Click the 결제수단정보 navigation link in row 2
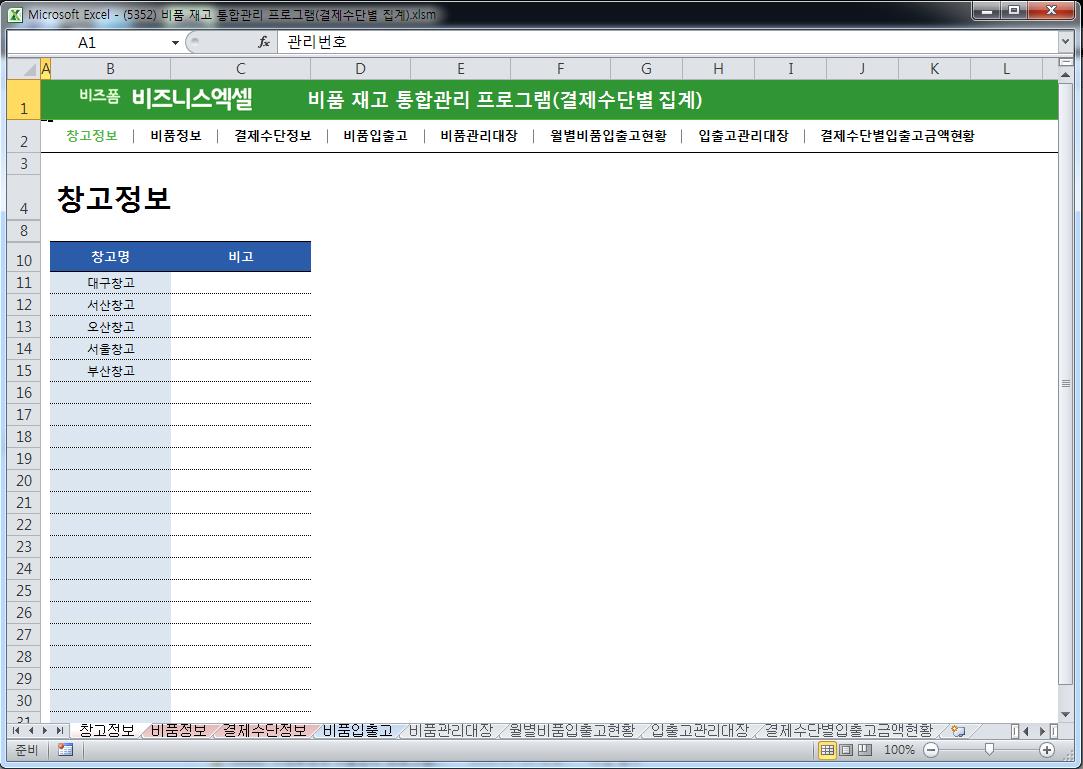The image size is (1083, 769). 273,135
